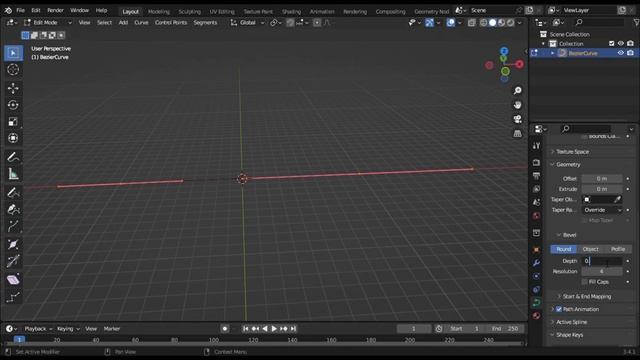Choose the Rotate tool
The image size is (640, 360).
click(x=13, y=105)
